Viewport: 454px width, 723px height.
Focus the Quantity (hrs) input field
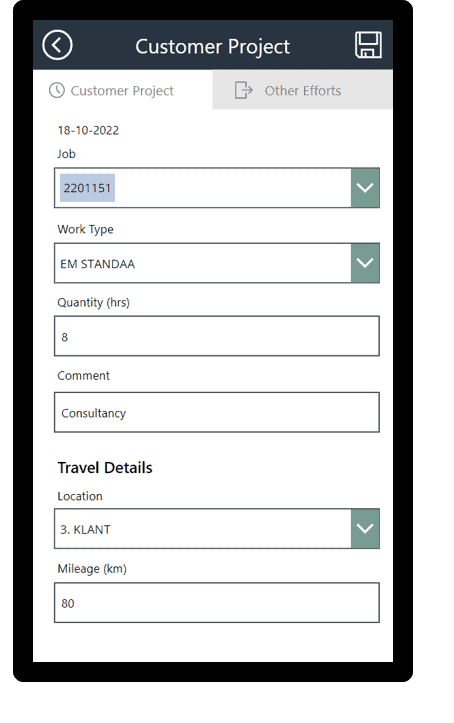pos(217,336)
